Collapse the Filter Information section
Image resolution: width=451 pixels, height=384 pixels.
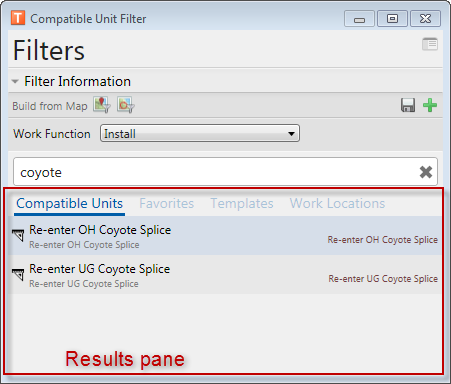(x=15, y=81)
